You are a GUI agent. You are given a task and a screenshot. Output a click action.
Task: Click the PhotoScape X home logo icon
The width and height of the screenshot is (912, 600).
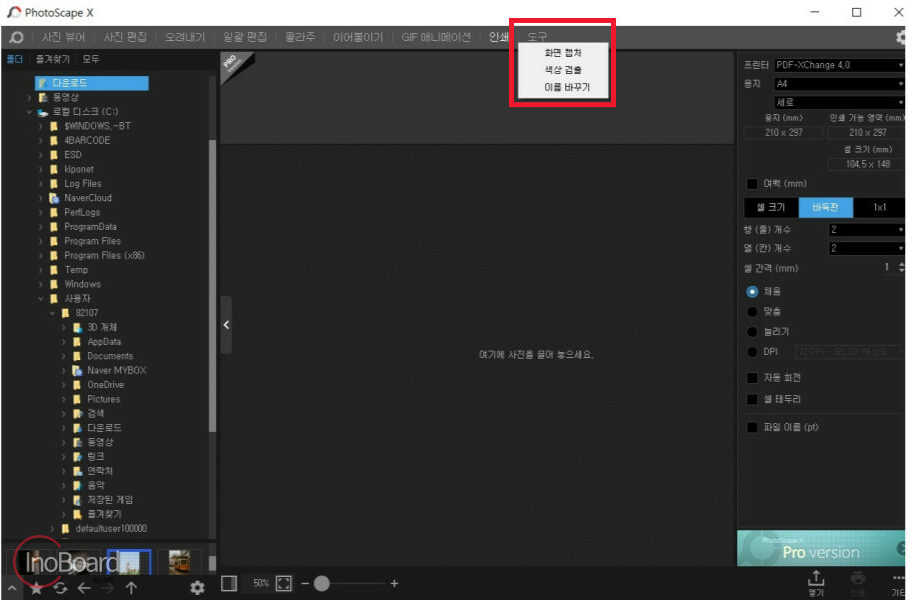pos(16,37)
